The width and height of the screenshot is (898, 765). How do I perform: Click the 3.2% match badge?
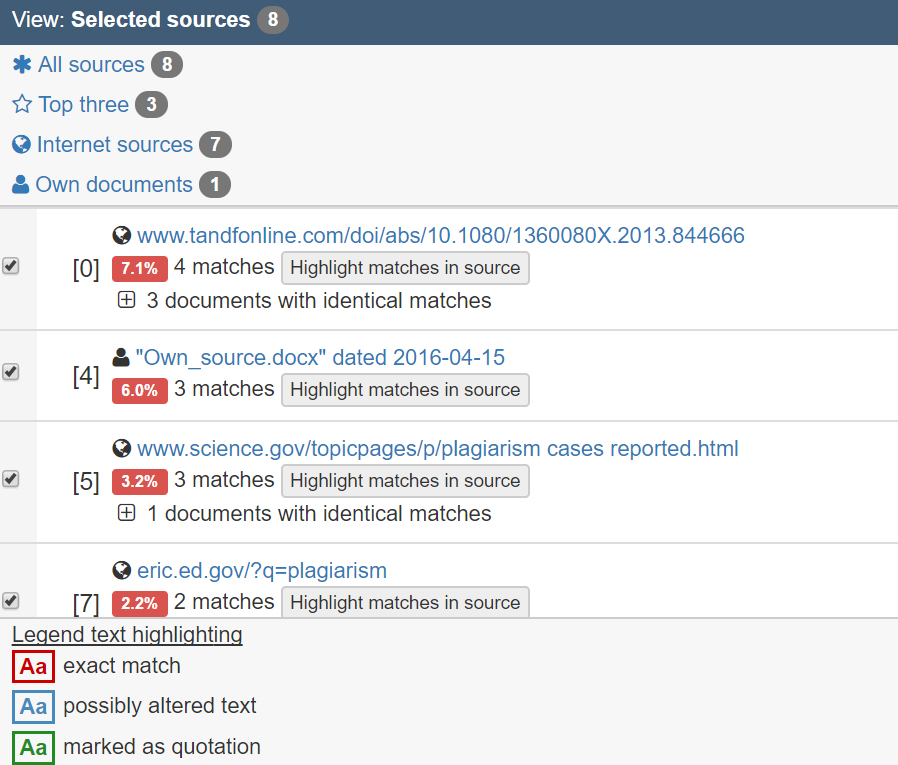pyautogui.click(x=140, y=482)
